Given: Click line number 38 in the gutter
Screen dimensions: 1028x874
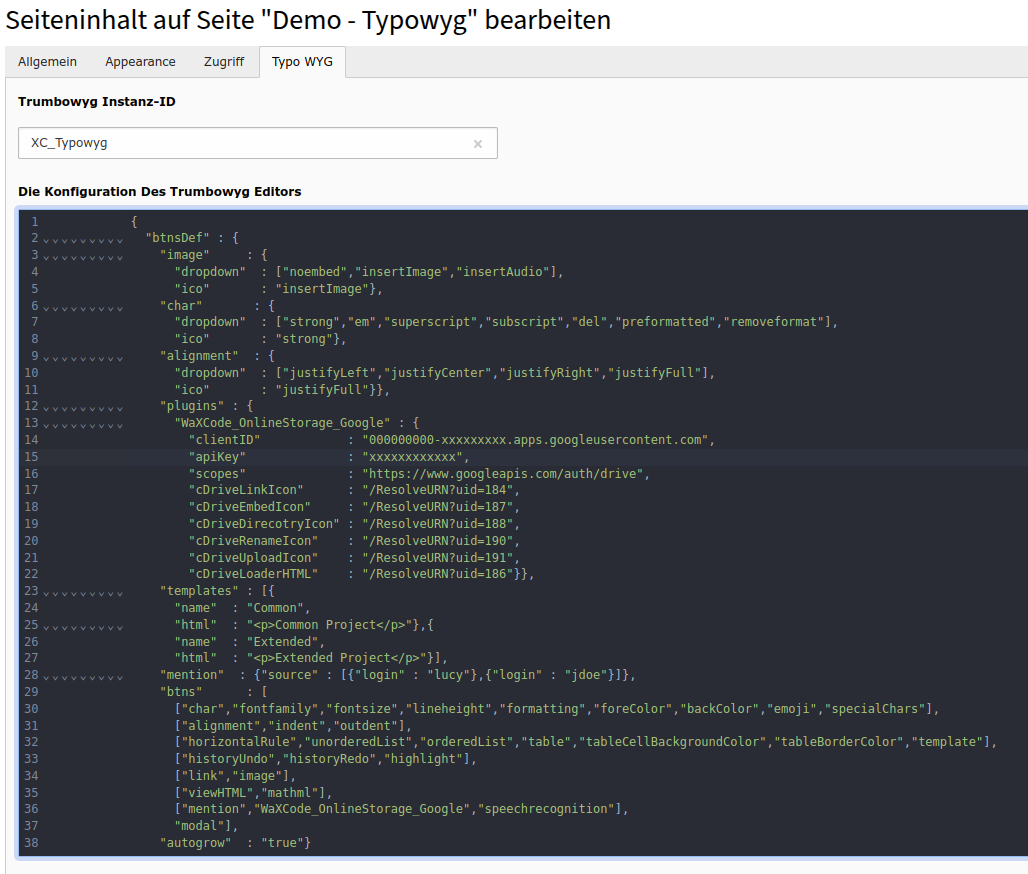Looking at the screenshot, I should pyautogui.click(x=31, y=843).
